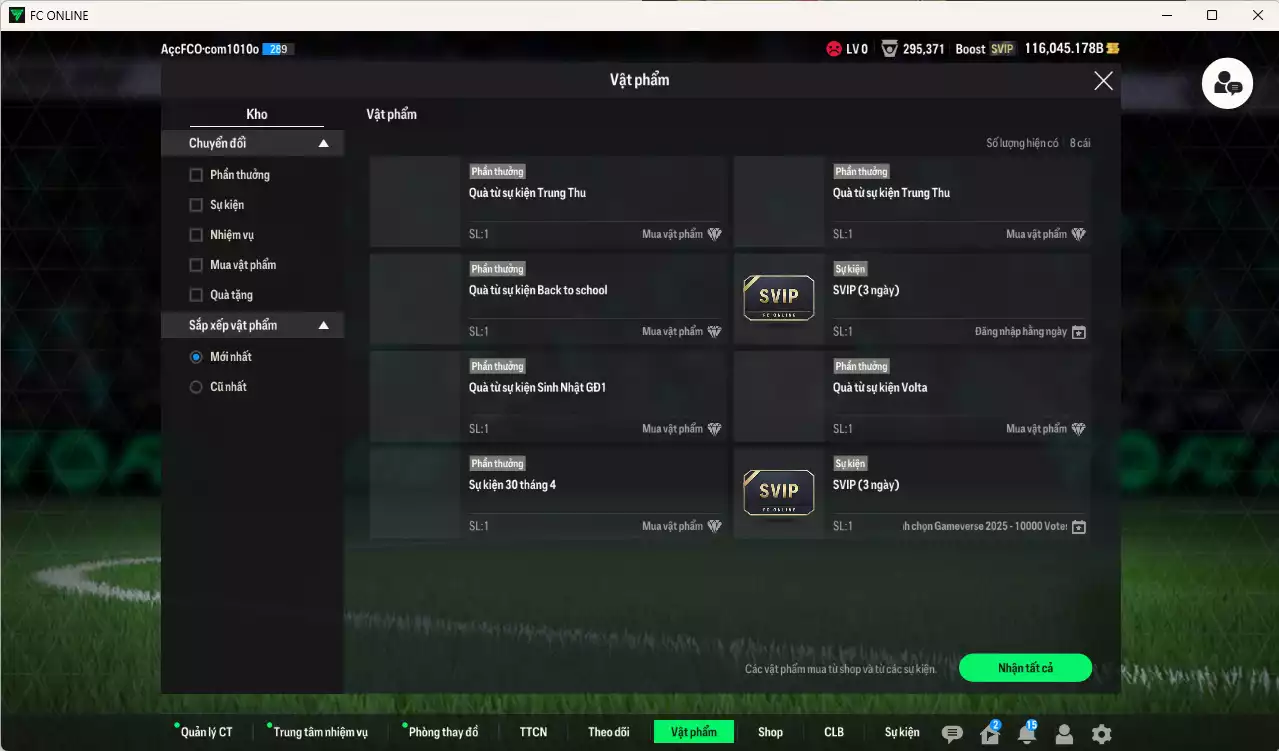Image resolution: width=1279 pixels, height=751 pixels.
Task: Open the house icon with badge 2
Action: pyautogui.click(x=990, y=734)
